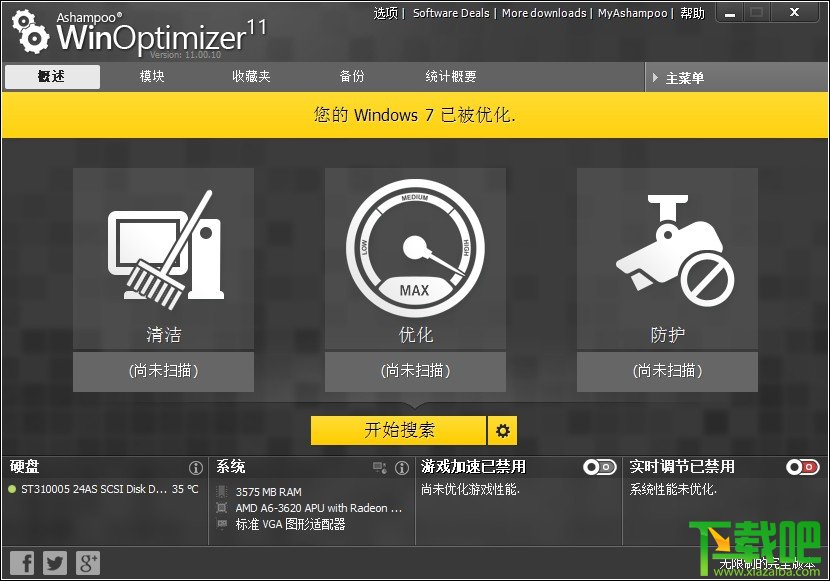
Task: Click the Version 11.00.10 label
Action: coord(185,55)
